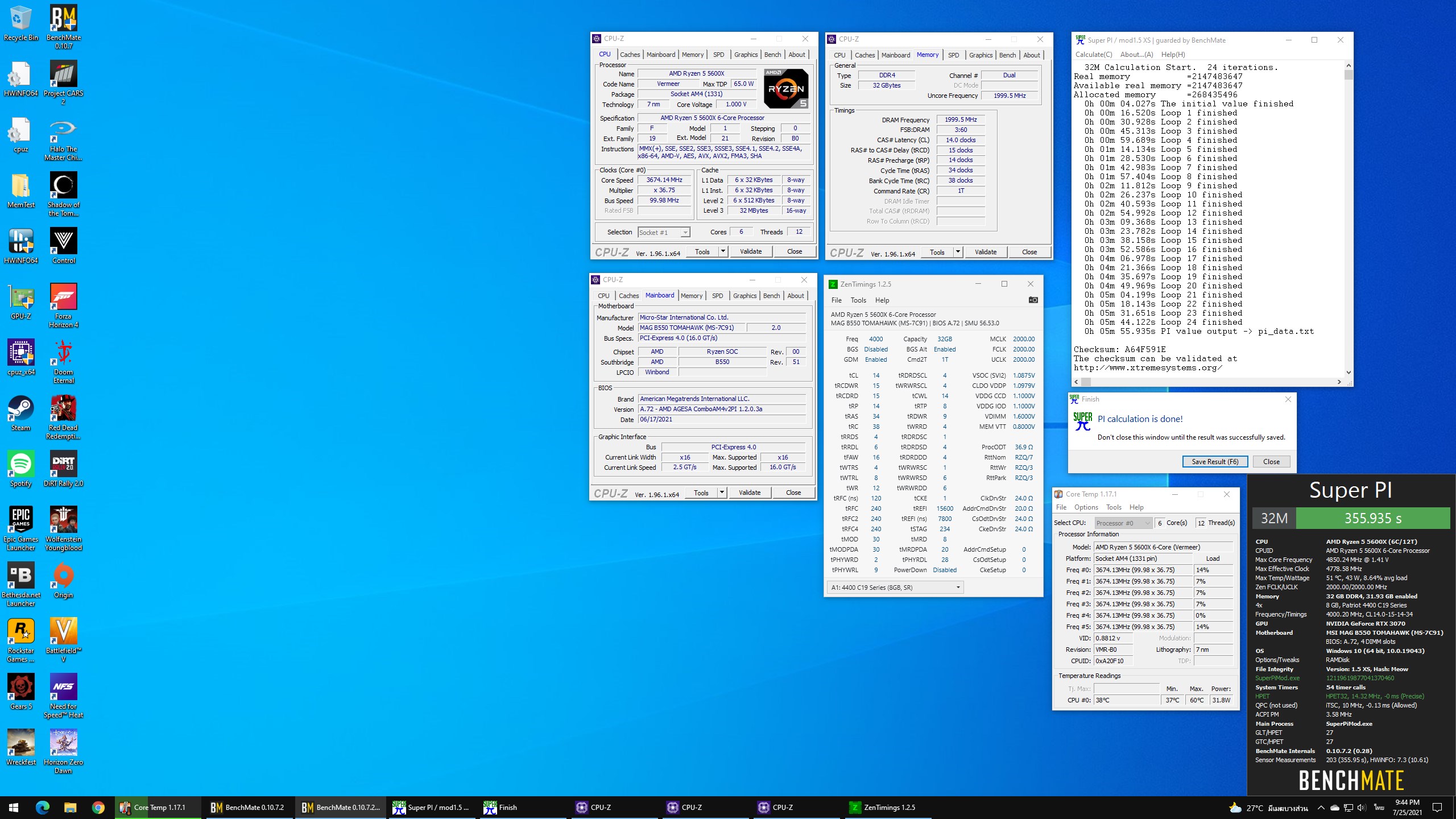
Task: Click the 355.935 s result bar
Action: (x=1372, y=518)
